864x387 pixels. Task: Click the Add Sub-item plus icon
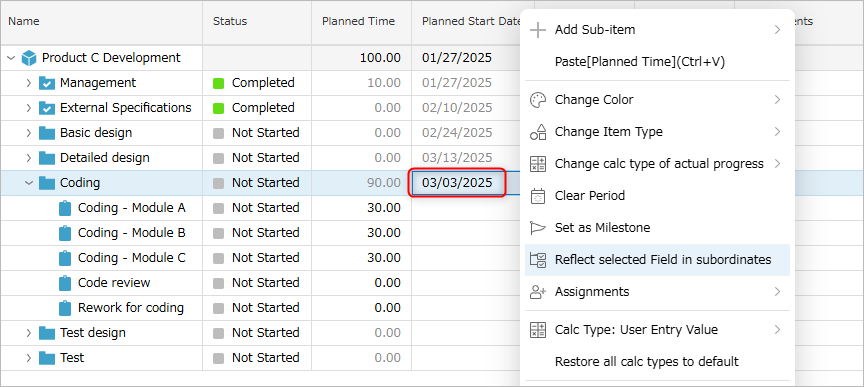pos(537,30)
